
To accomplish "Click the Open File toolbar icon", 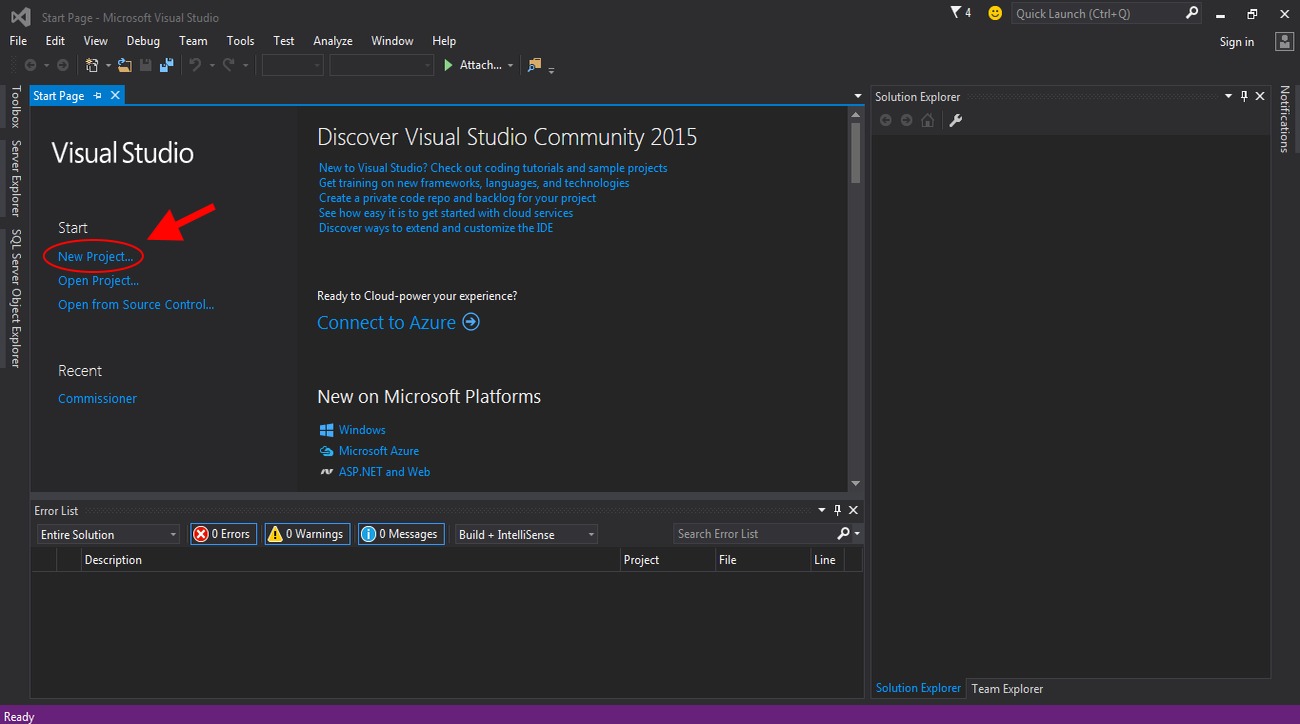I will point(125,65).
